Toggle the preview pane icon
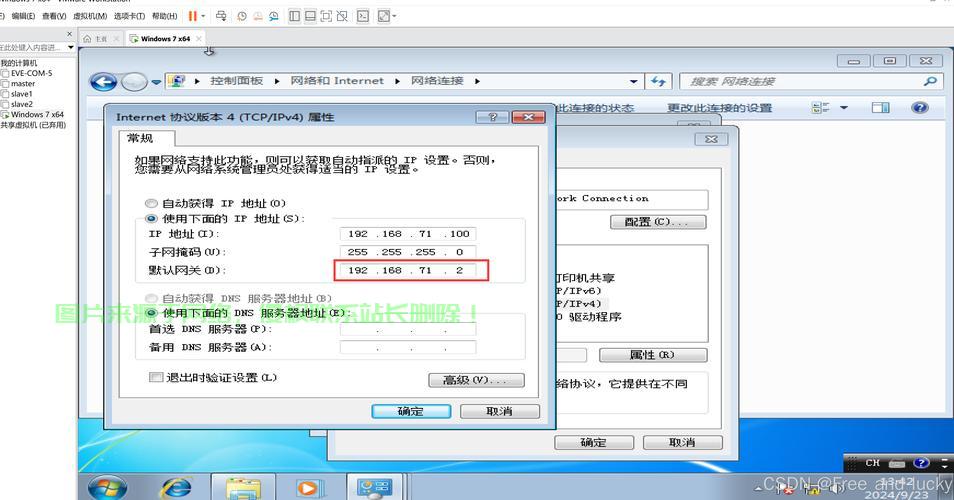The height and width of the screenshot is (500, 954). pyautogui.click(x=880, y=108)
